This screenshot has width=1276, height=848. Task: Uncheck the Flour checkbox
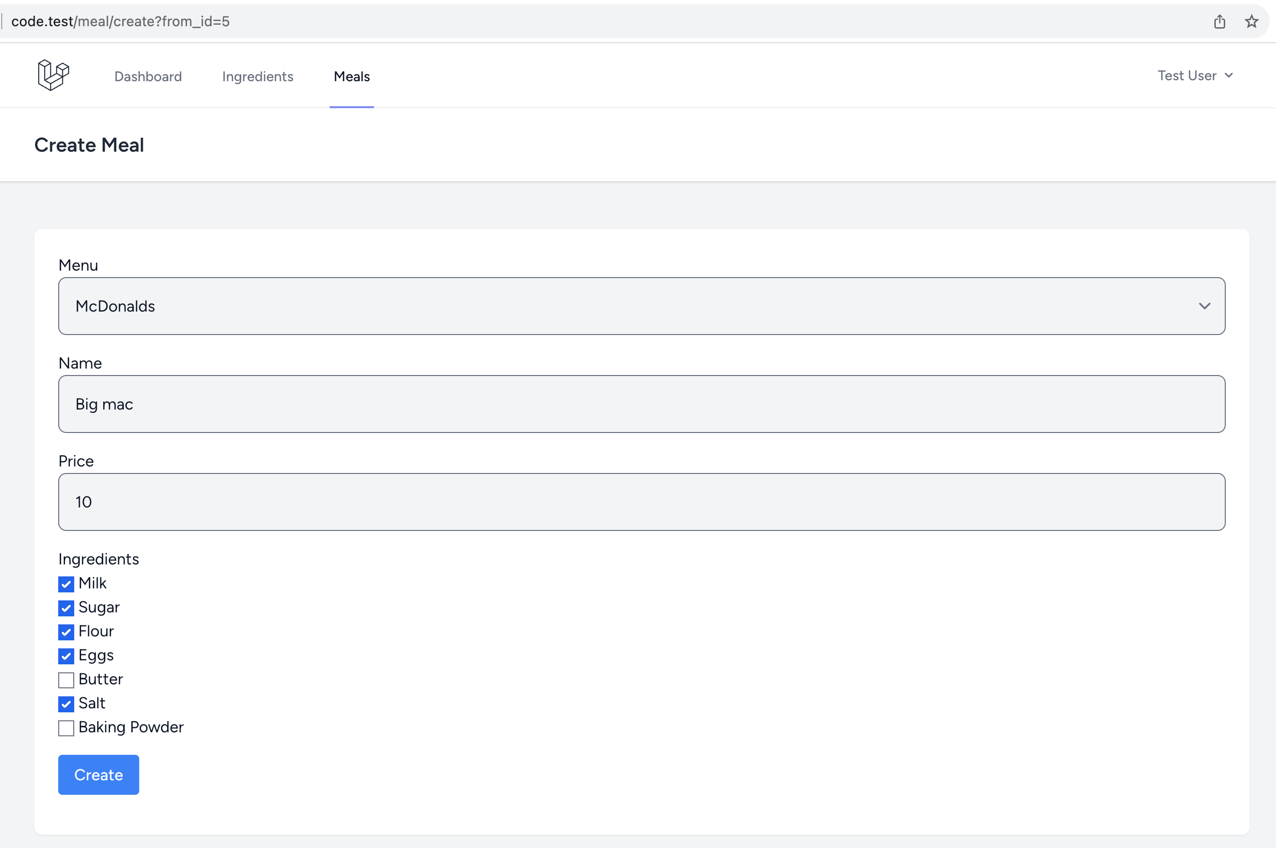tap(66, 632)
